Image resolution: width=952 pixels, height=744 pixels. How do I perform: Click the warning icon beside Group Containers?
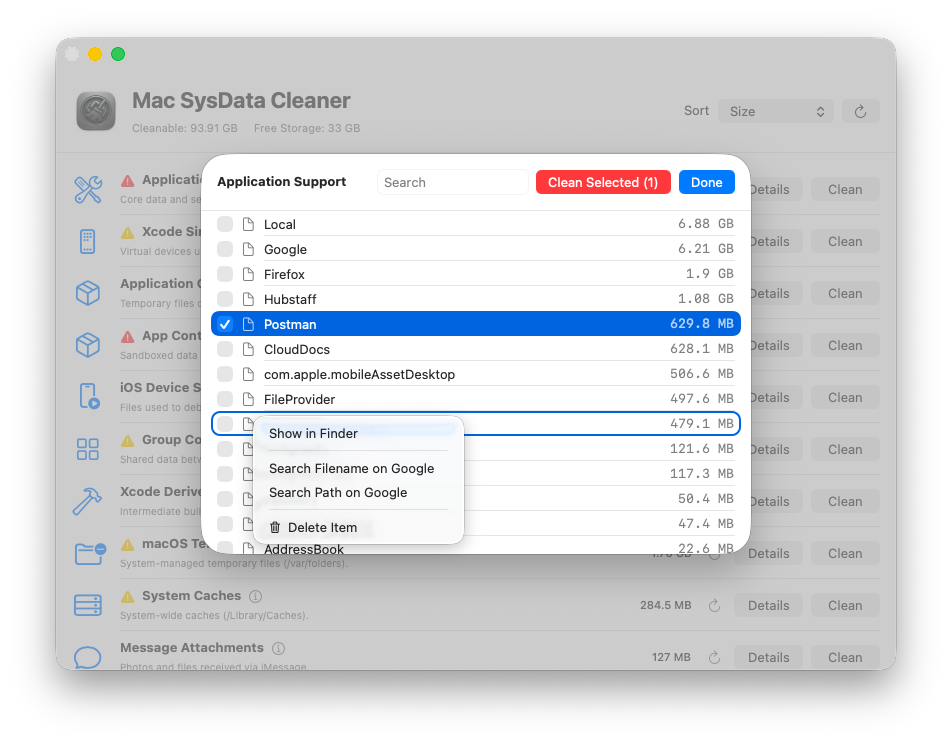(128, 440)
